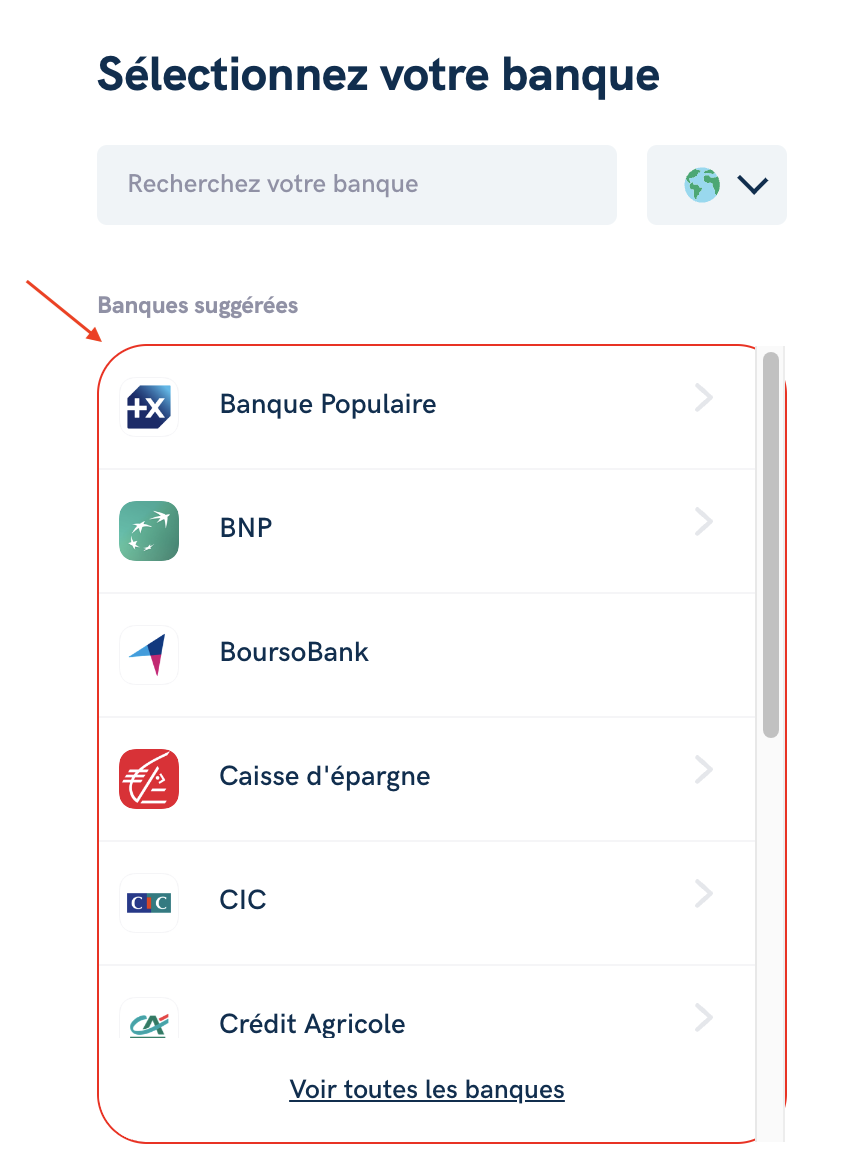Select the CIC bank label
This screenshot has height=1168, width=848.
pos(243,900)
